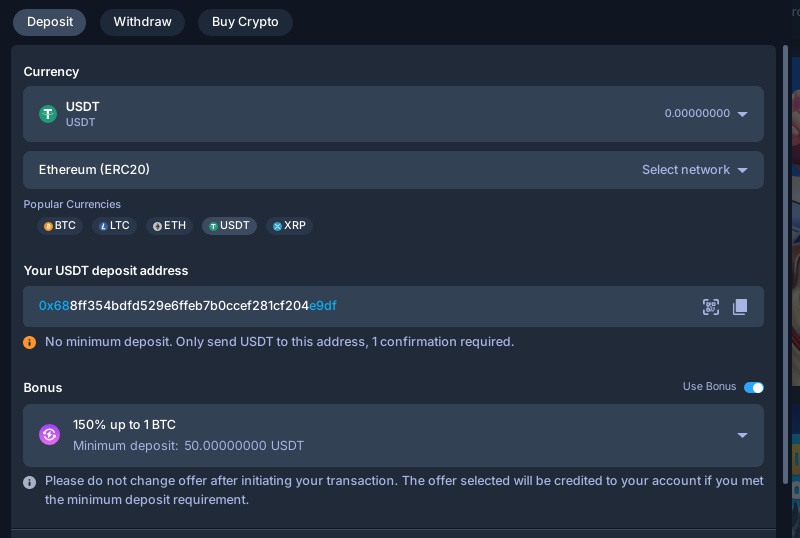Select the Deposit tab

pos(49,22)
